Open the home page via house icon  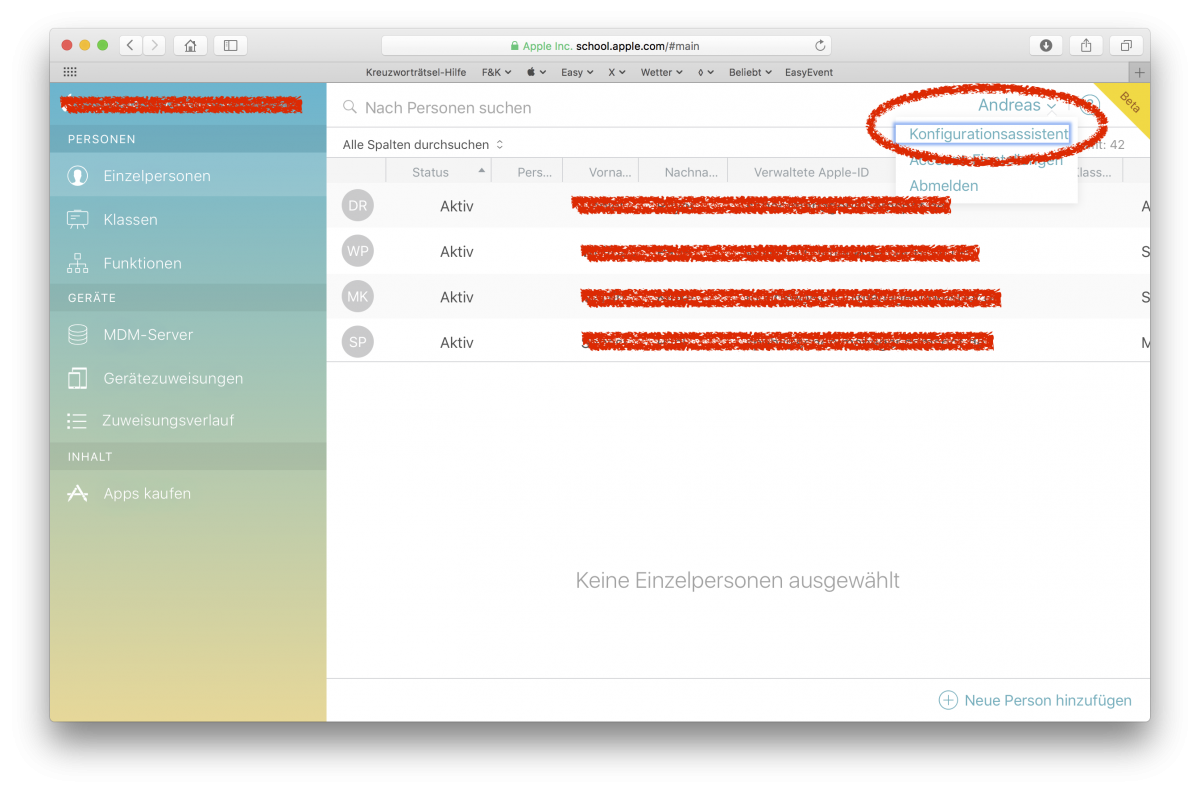(x=190, y=45)
